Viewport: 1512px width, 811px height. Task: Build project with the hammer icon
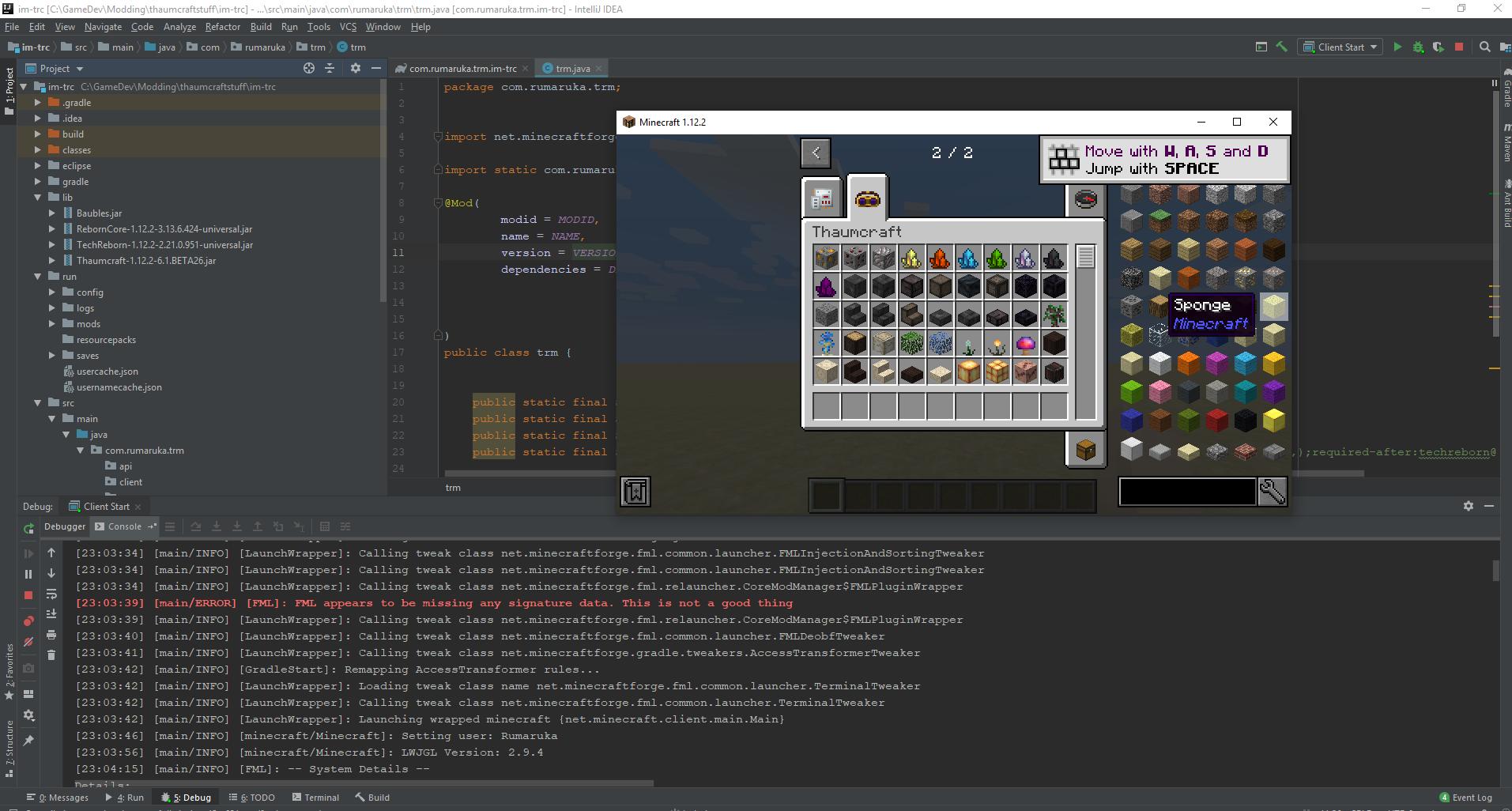1282,47
